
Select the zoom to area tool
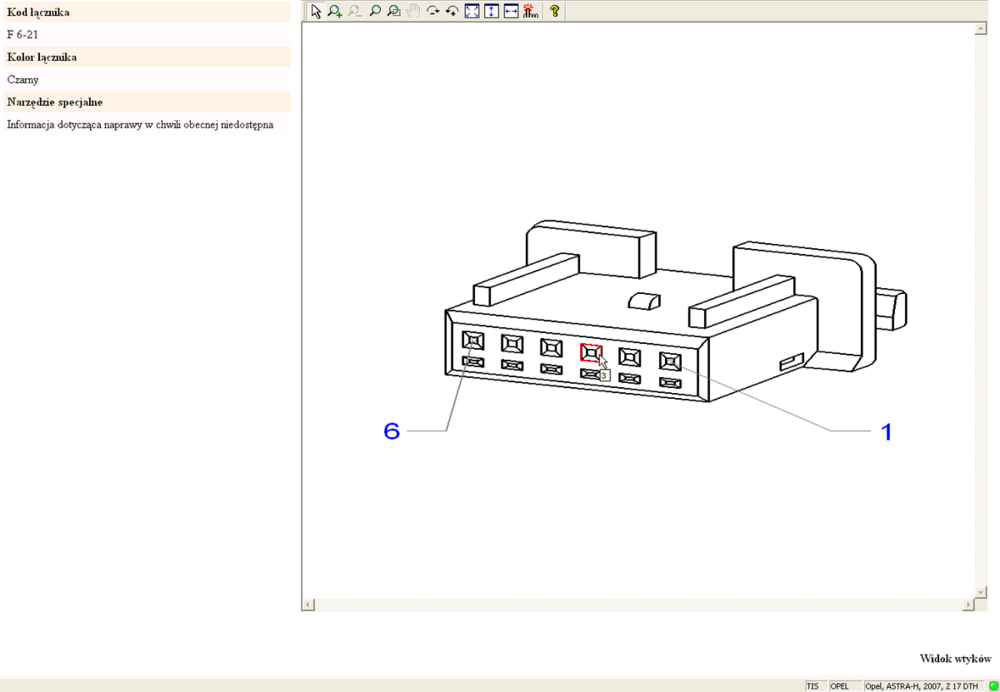point(394,11)
